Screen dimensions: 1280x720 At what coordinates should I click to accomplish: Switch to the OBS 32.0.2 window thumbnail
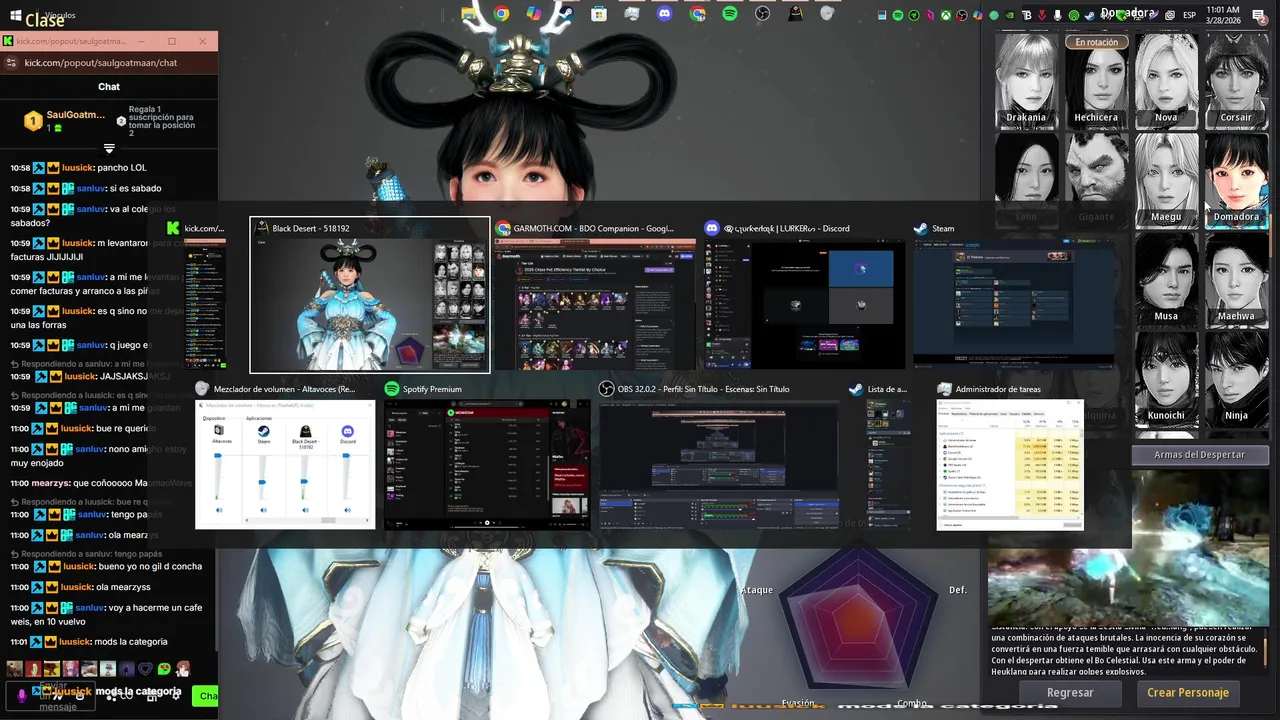tap(719, 456)
